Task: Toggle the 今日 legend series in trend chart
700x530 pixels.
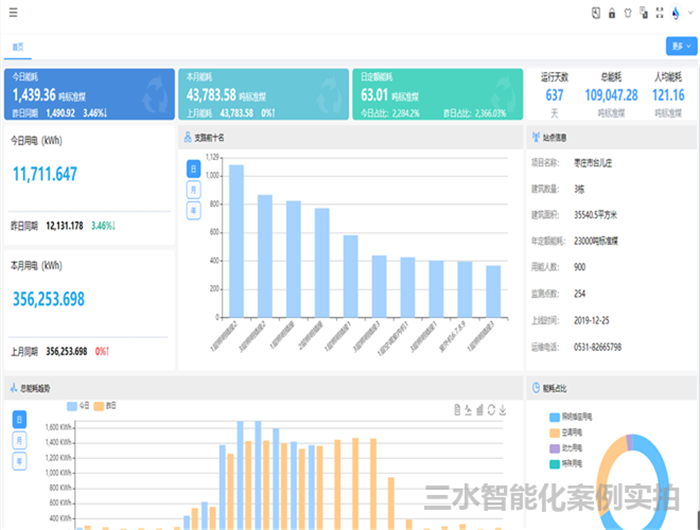Action: [77, 406]
